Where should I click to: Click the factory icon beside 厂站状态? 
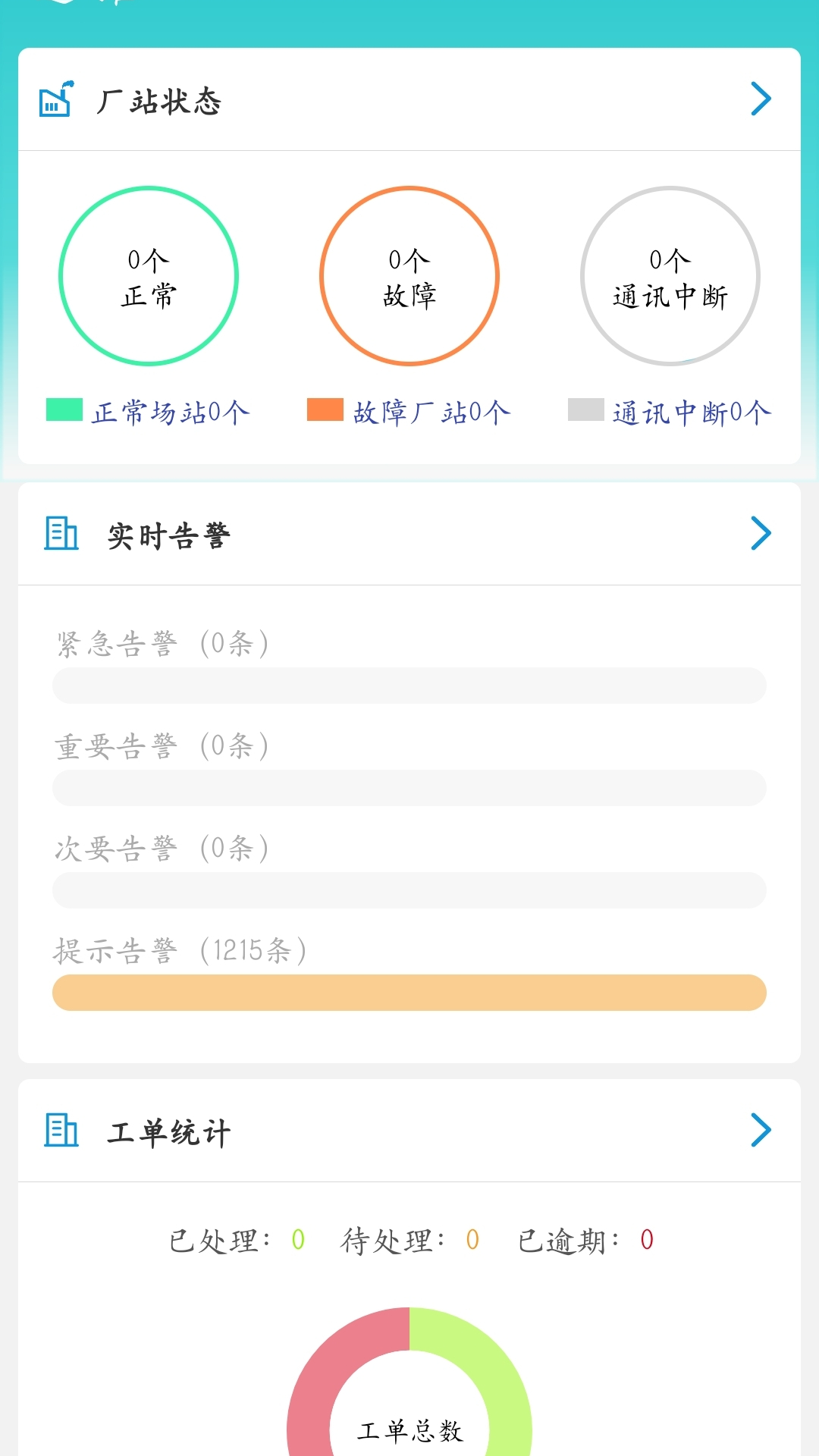point(57,99)
